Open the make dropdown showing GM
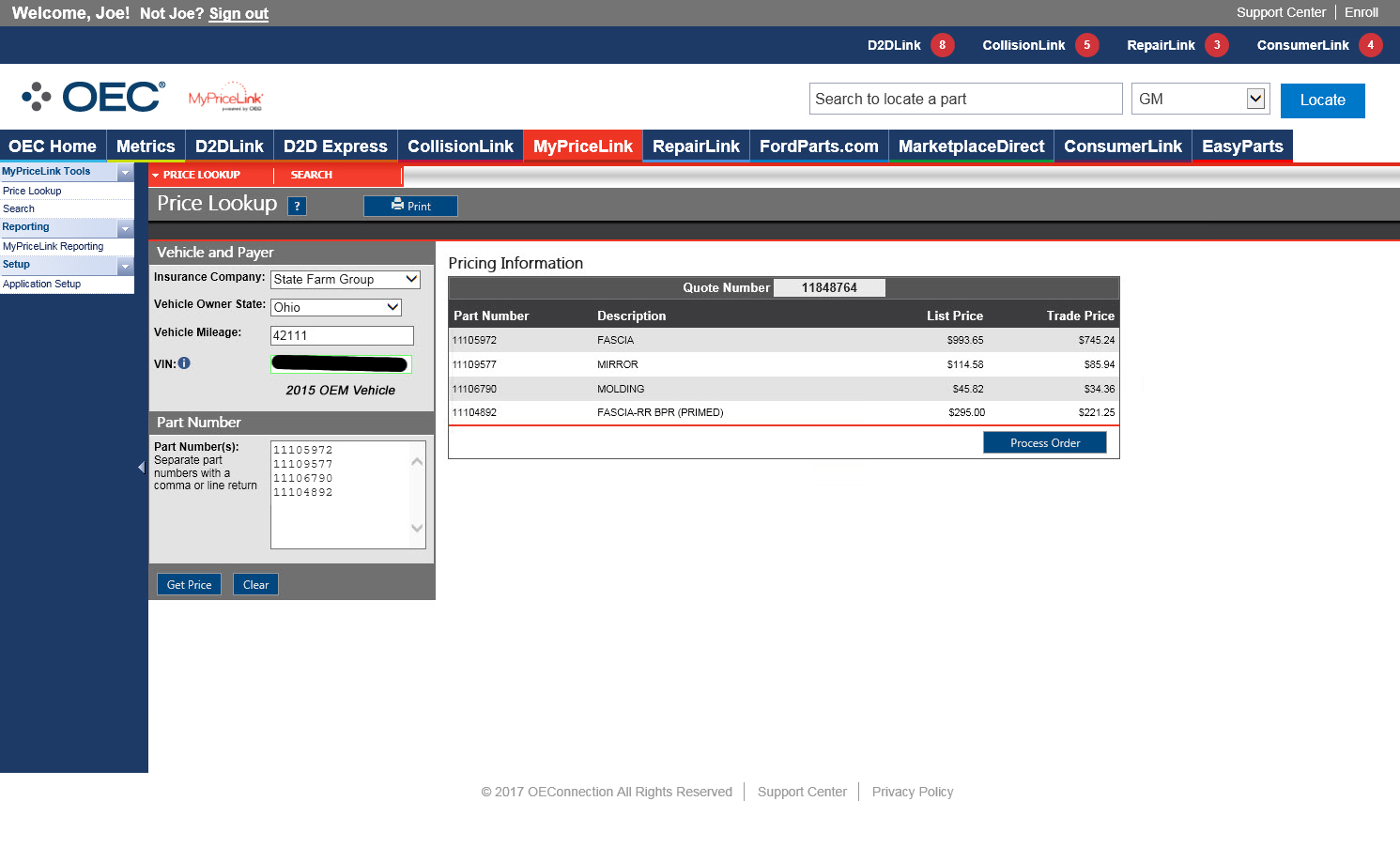 pyautogui.click(x=1201, y=99)
